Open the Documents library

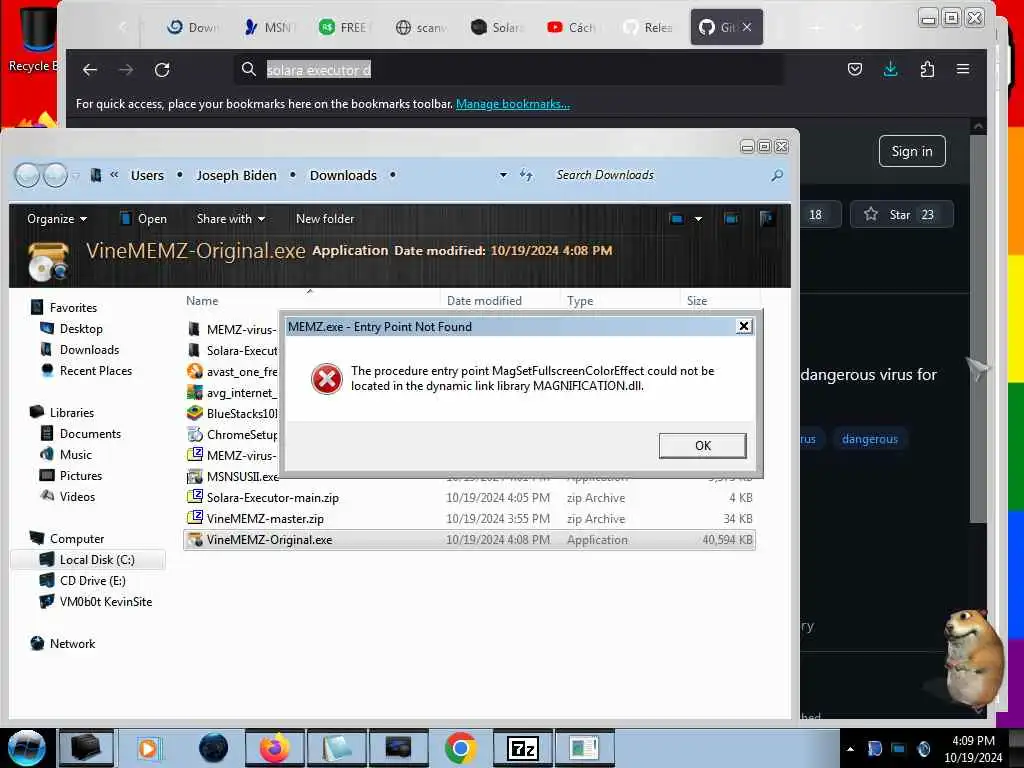tap(90, 434)
